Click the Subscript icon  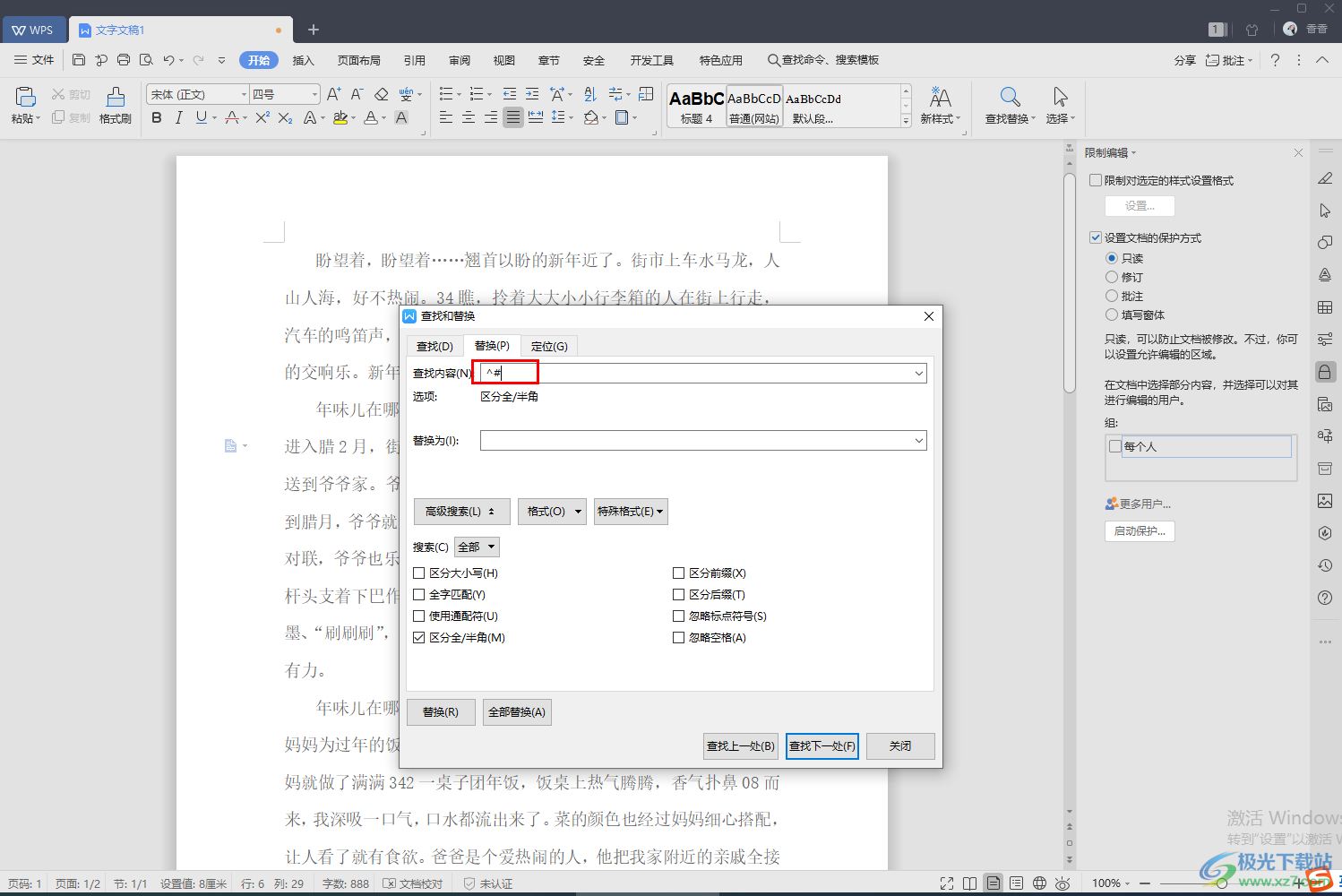pos(285,117)
